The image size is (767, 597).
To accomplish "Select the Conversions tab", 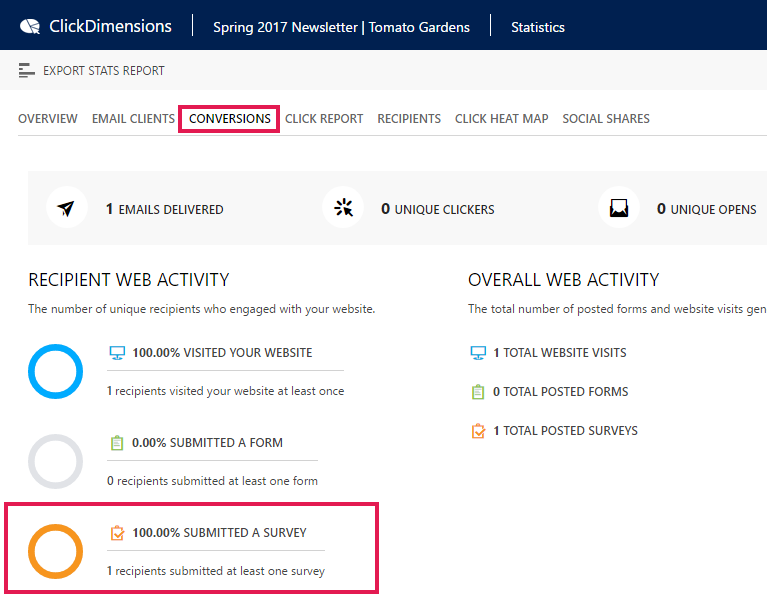I will (x=229, y=119).
